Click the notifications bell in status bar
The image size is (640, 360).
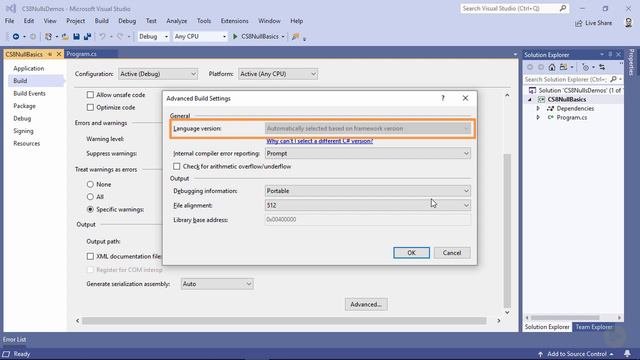pyautogui.click(x=627, y=353)
